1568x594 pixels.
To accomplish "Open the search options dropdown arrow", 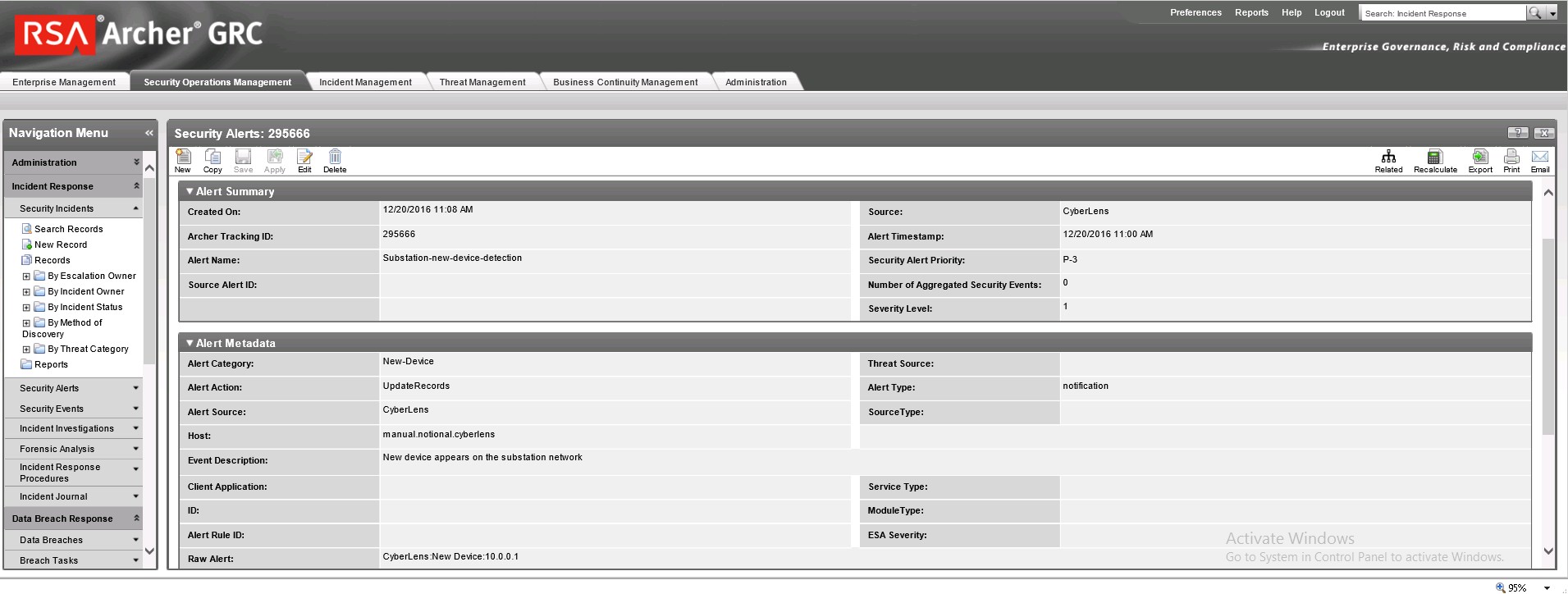I will point(1552,13).
